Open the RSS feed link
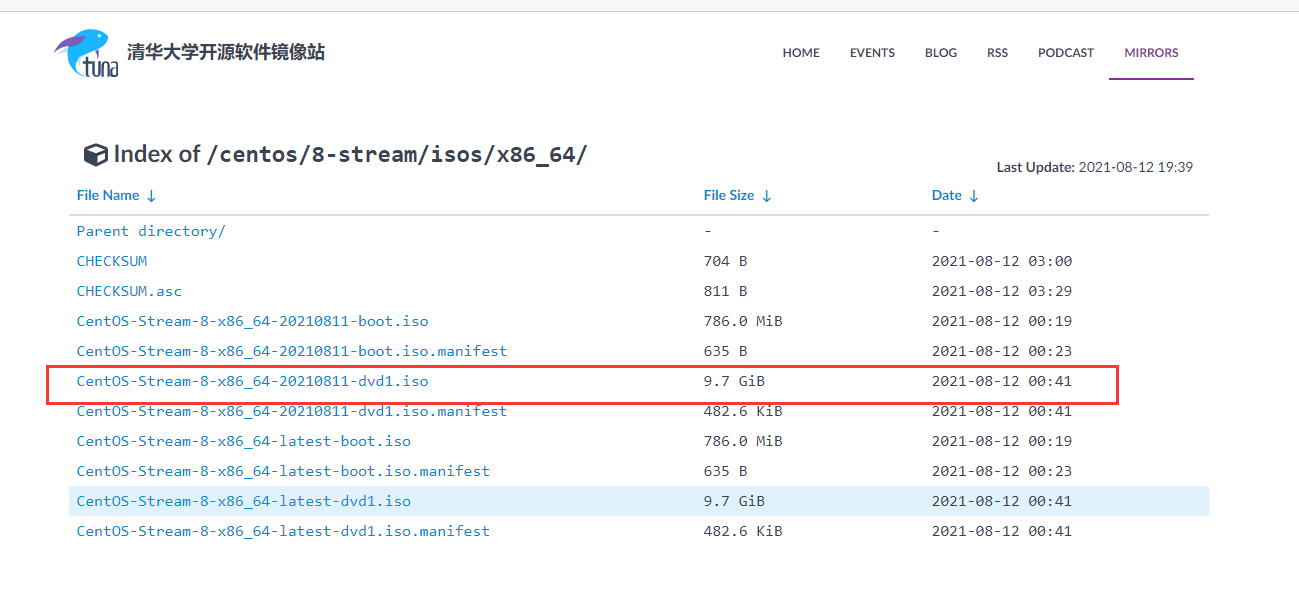1299x612 pixels. [x=997, y=53]
